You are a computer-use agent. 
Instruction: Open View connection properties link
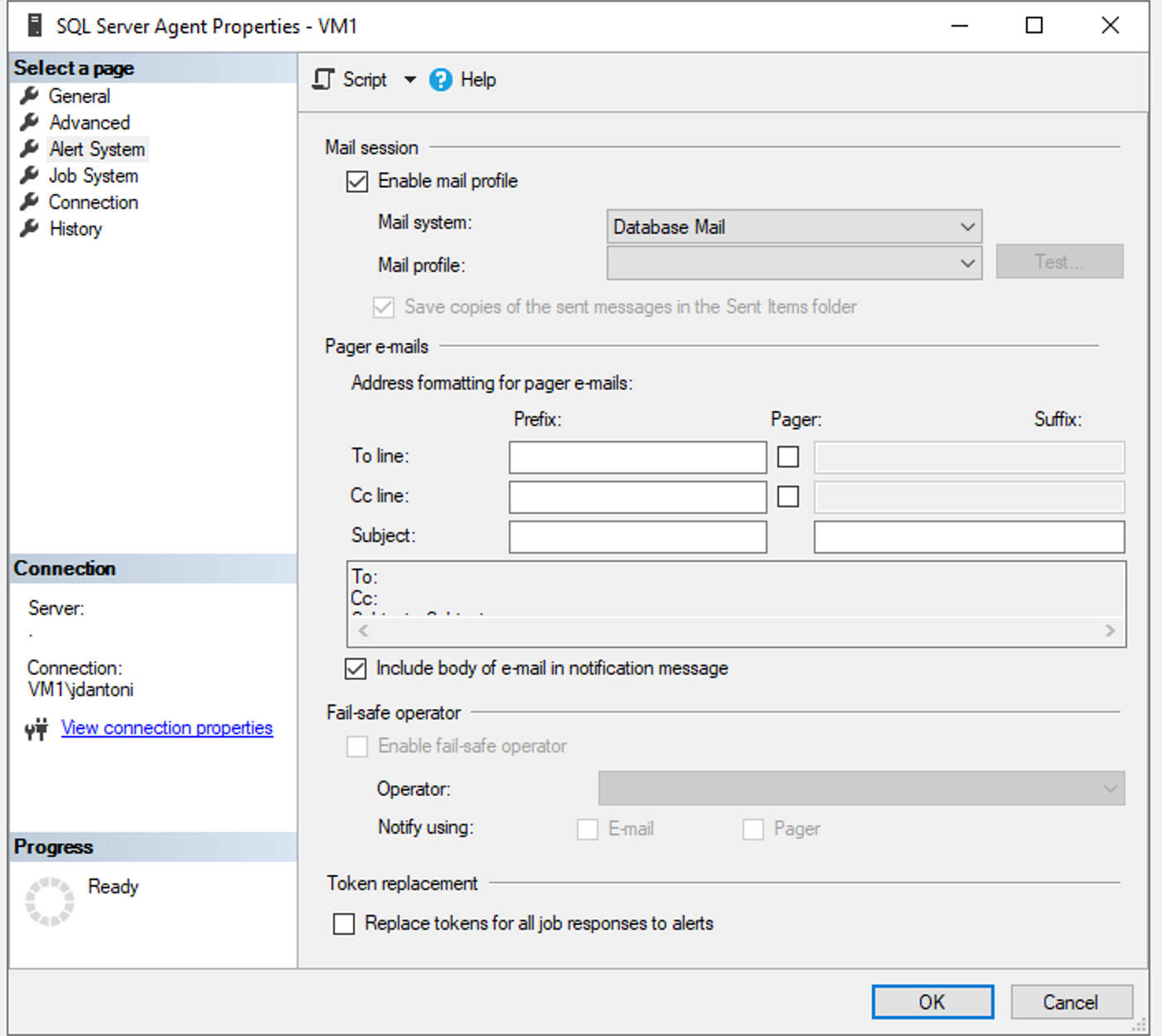point(167,728)
